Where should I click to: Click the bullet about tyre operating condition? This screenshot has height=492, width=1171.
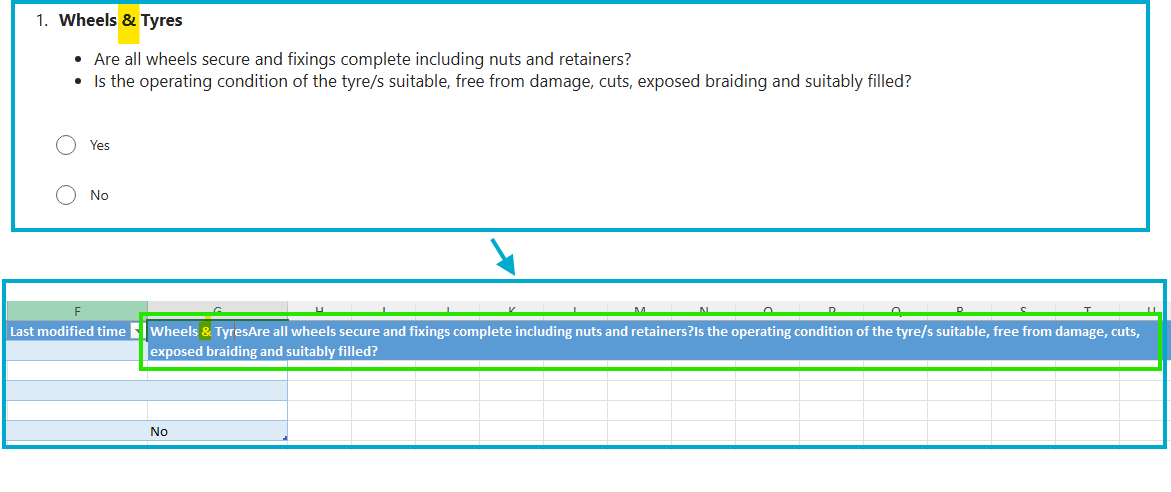[x=503, y=81]
